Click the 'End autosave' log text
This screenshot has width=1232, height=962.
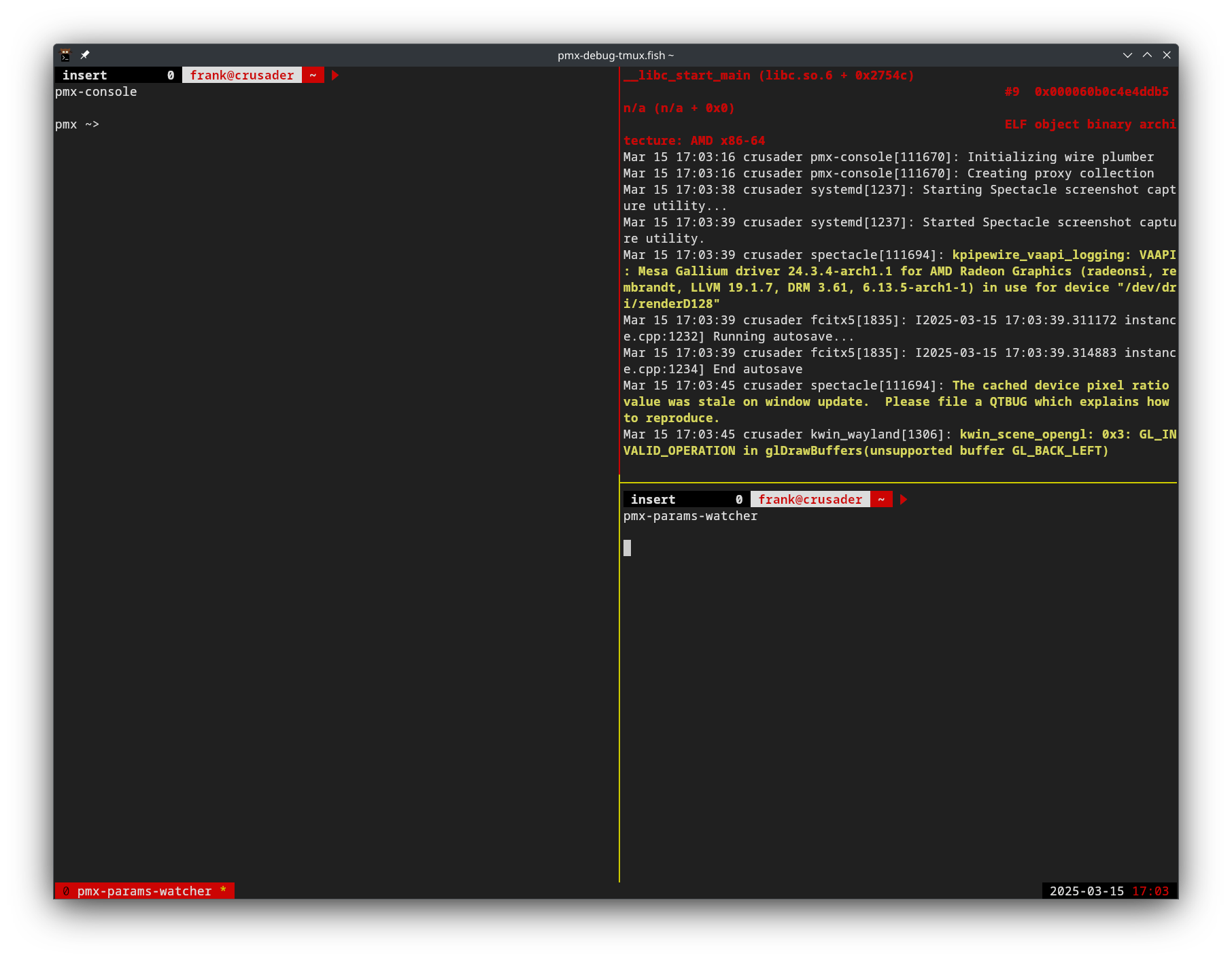pyautogui.click(x=757, y=369)
